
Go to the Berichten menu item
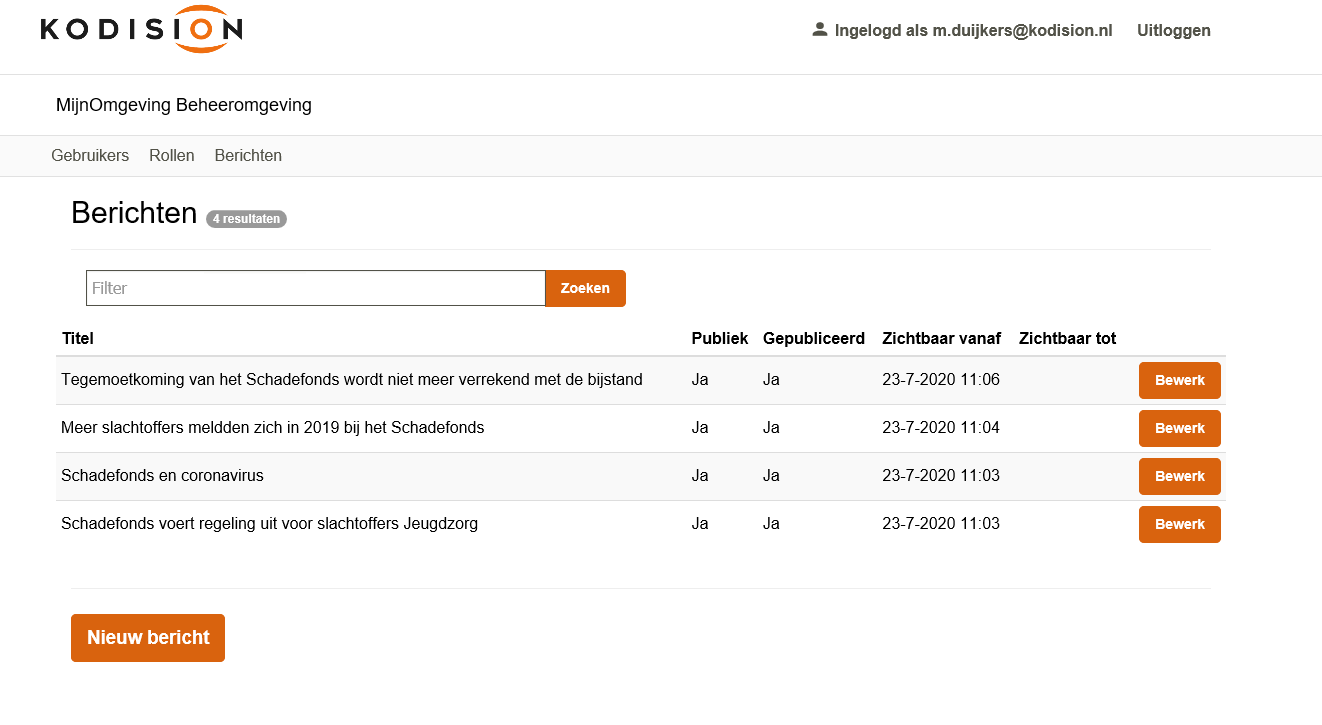tap(248, 156)
